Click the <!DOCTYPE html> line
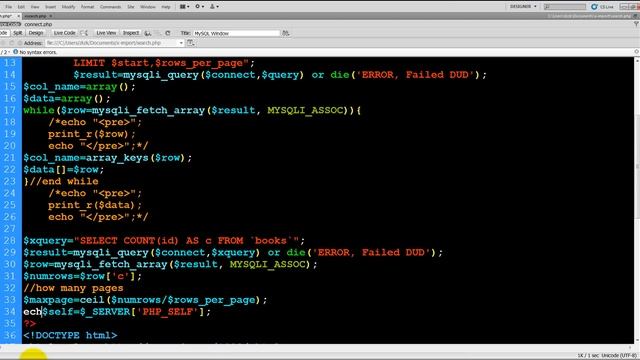The height and width of the screenshot is (360, 640). point(70,336)
